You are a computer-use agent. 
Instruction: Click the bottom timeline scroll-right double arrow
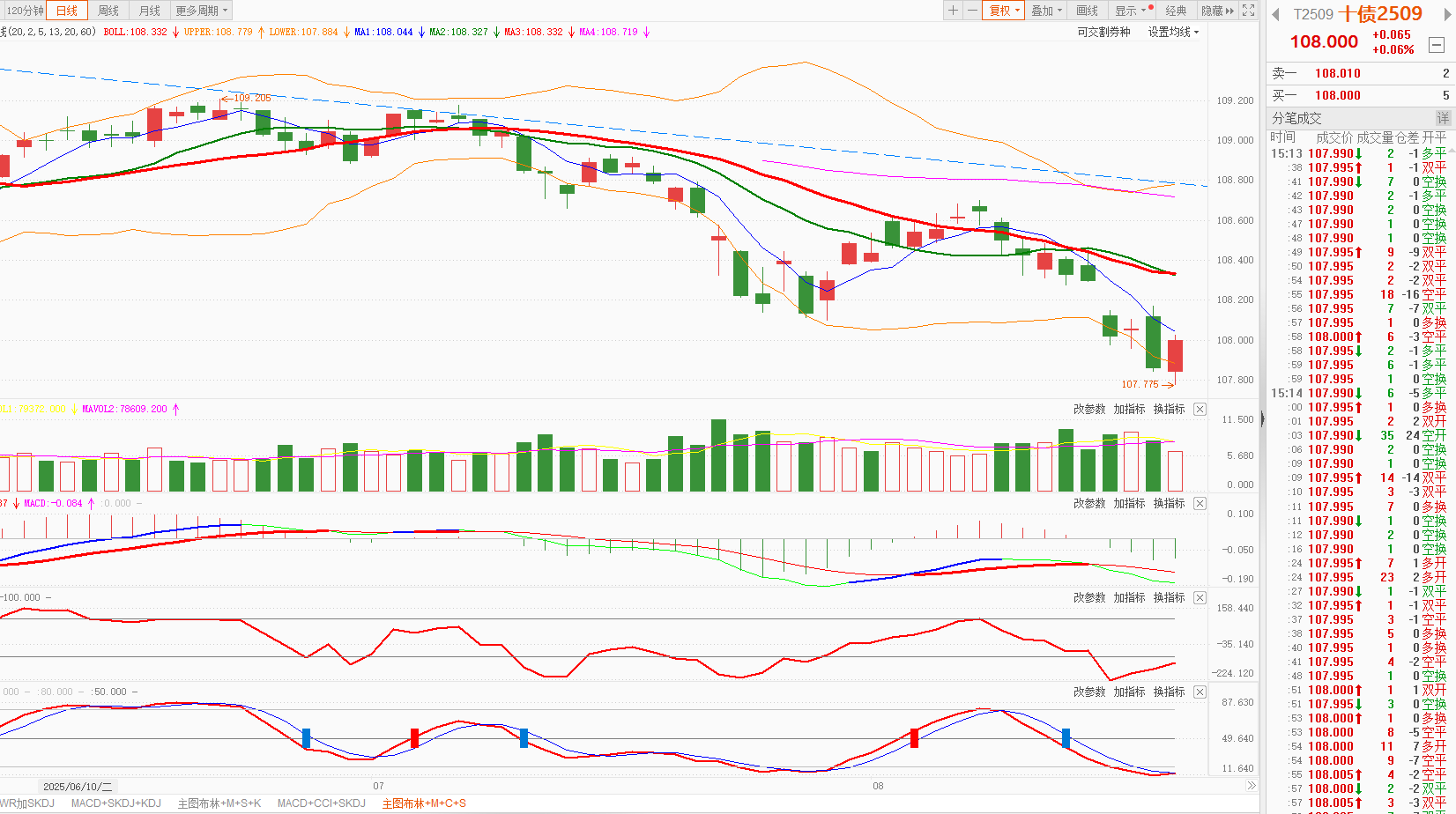point(1251,785)
